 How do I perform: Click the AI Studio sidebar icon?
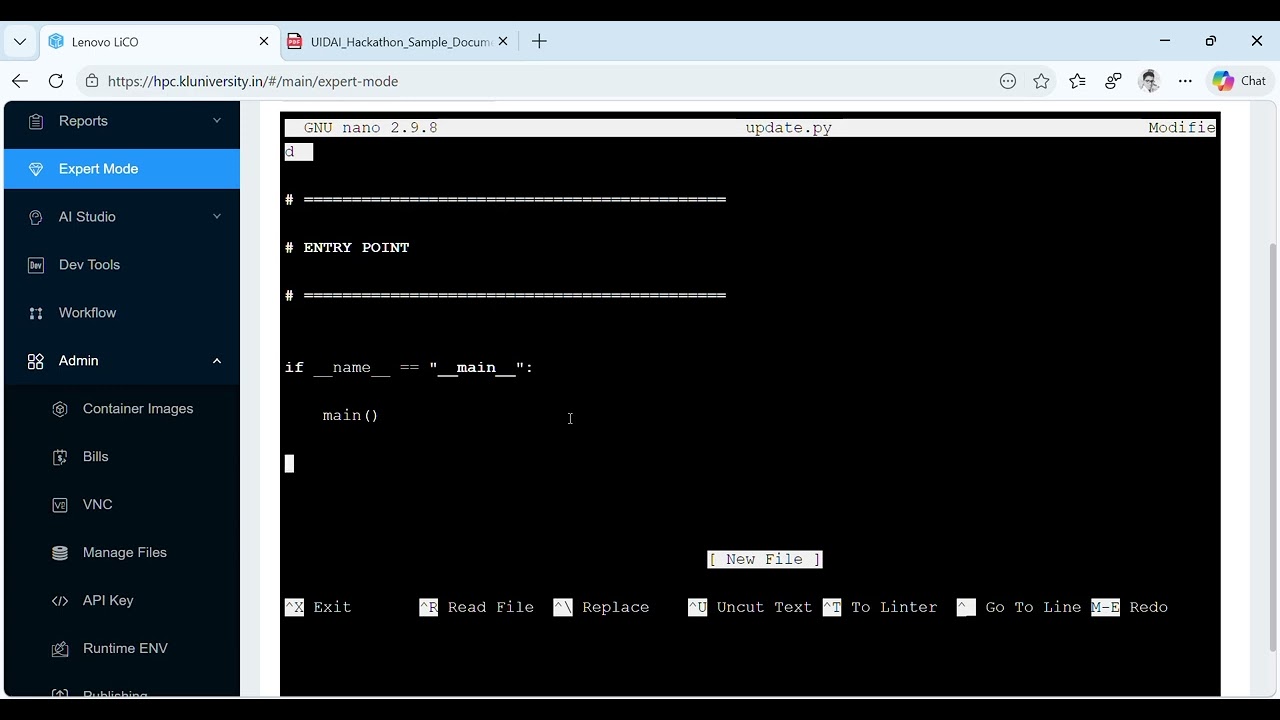(x=36, y=217)
